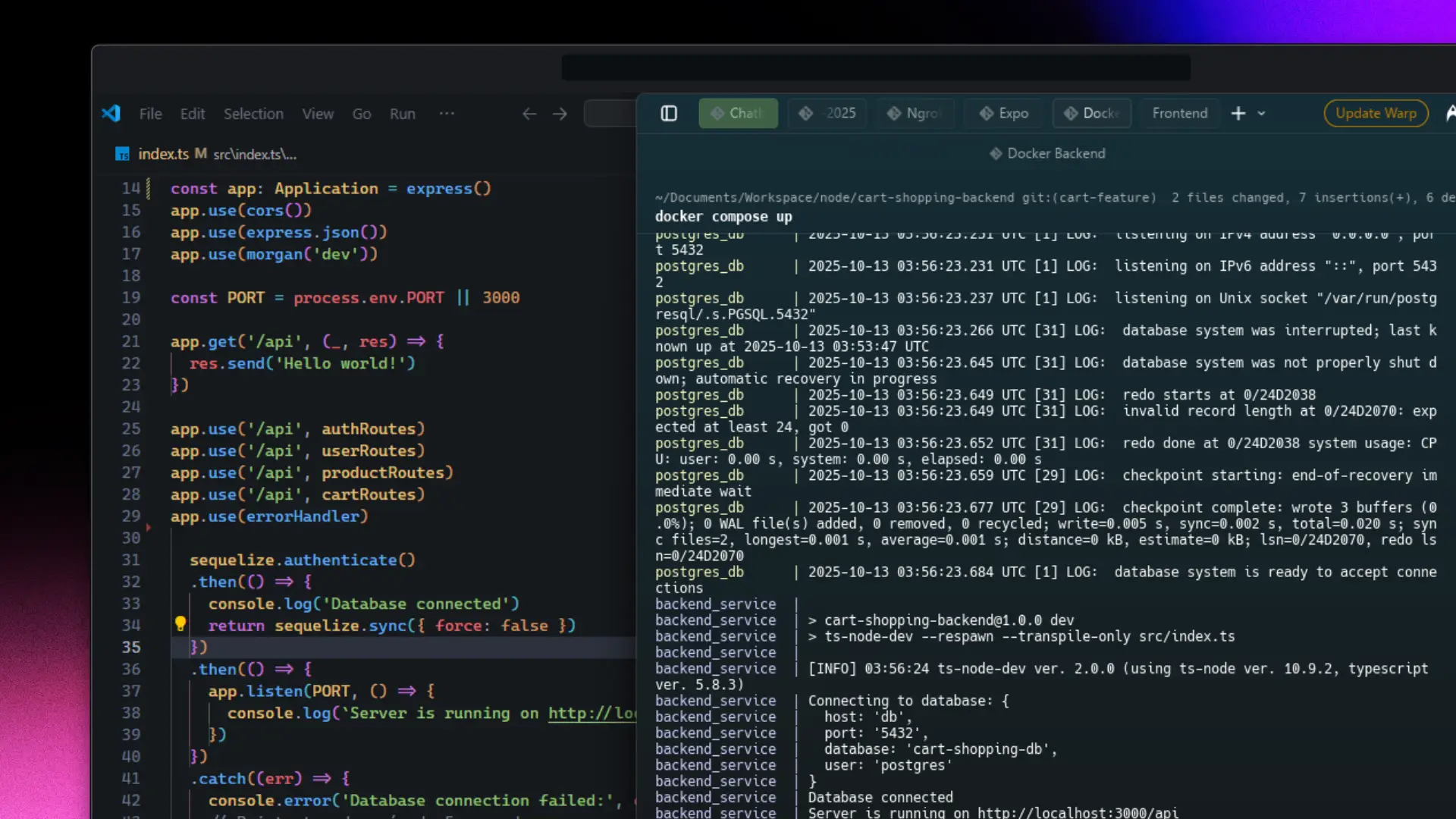The image size is (1456, 819).
Task: Go forward with the right arrow
Action: [560, 114]
